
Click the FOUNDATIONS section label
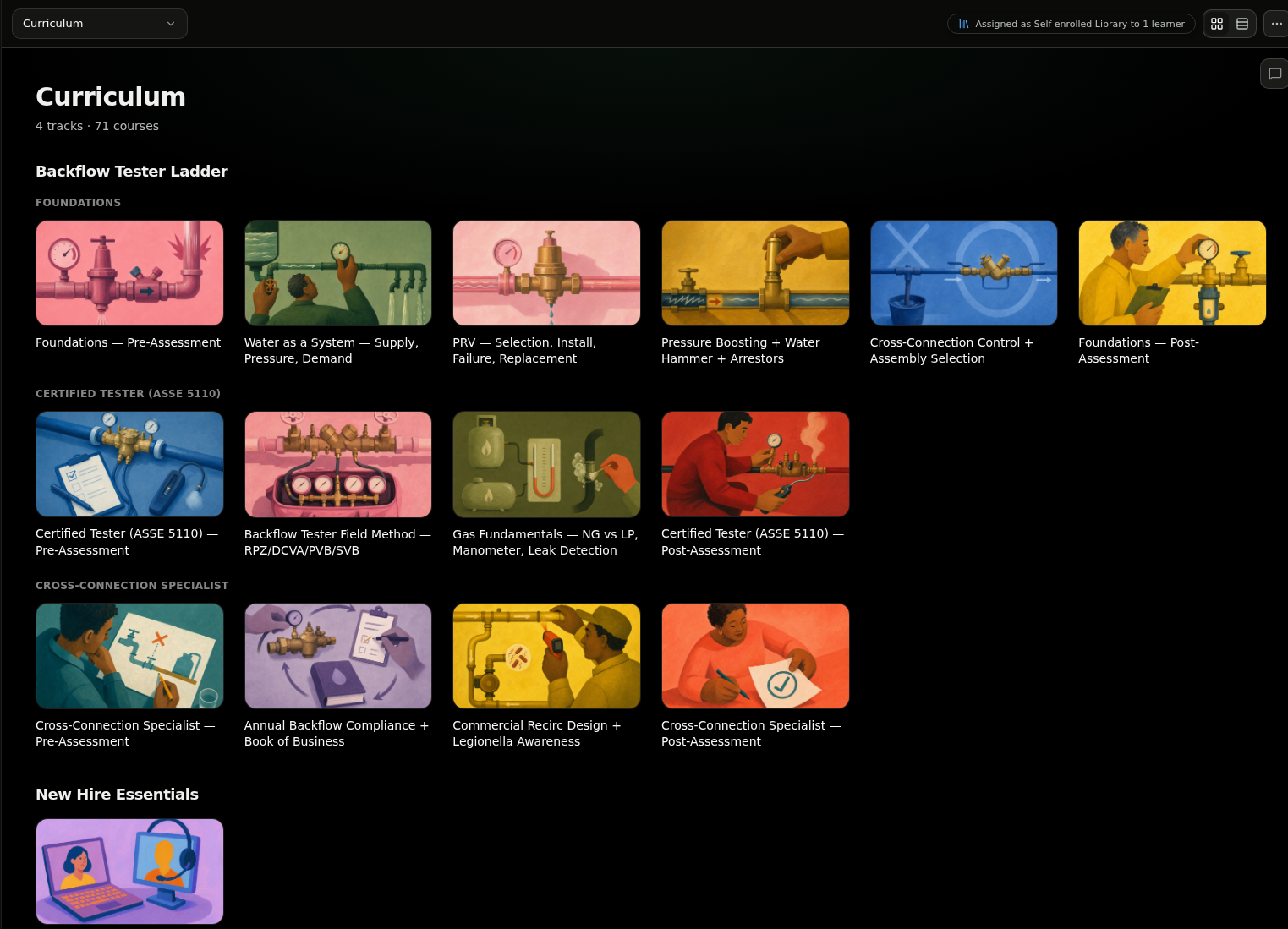pyautogui.click(x=78, y=203)
